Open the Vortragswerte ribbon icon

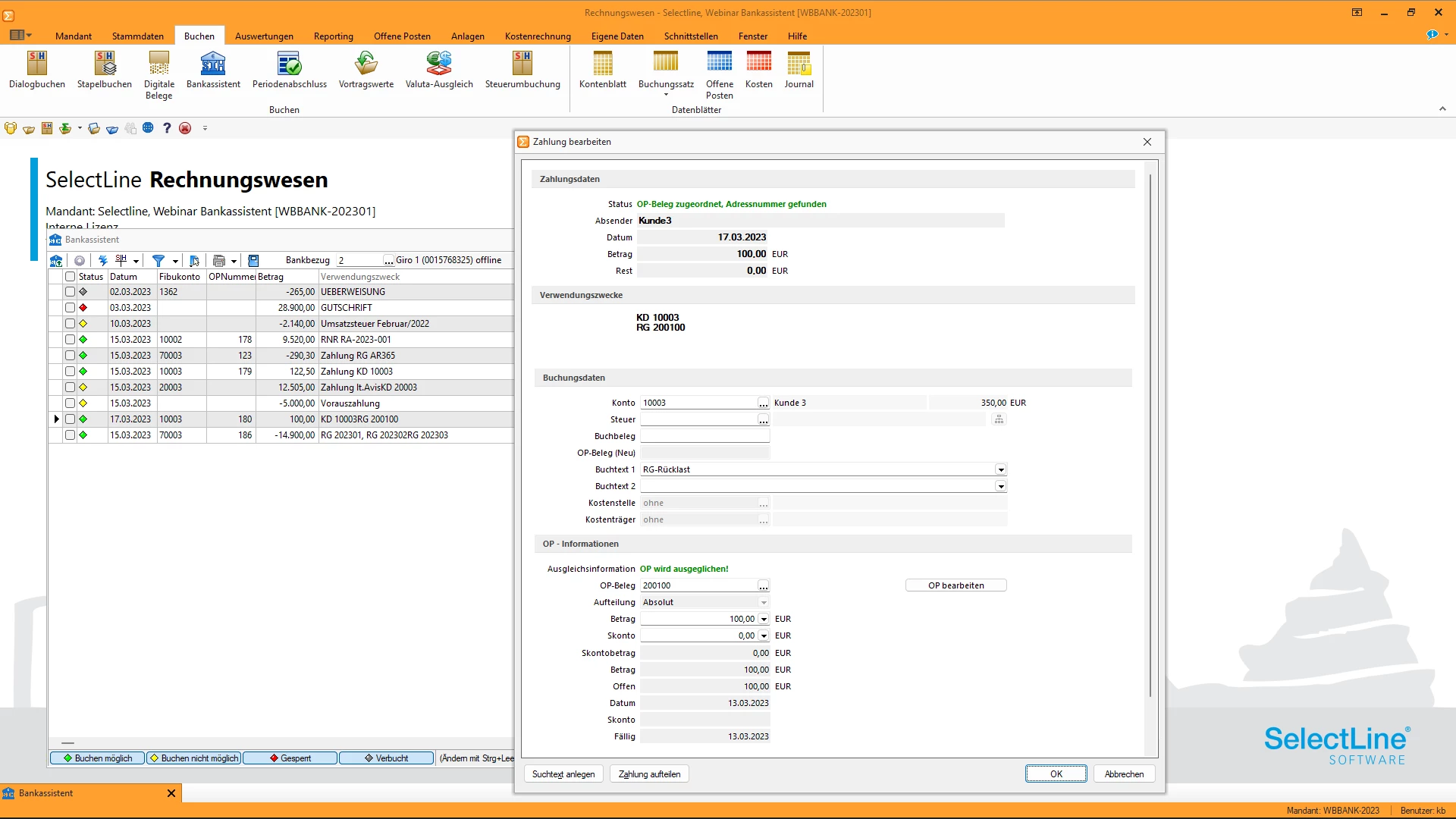coord(366,70)
